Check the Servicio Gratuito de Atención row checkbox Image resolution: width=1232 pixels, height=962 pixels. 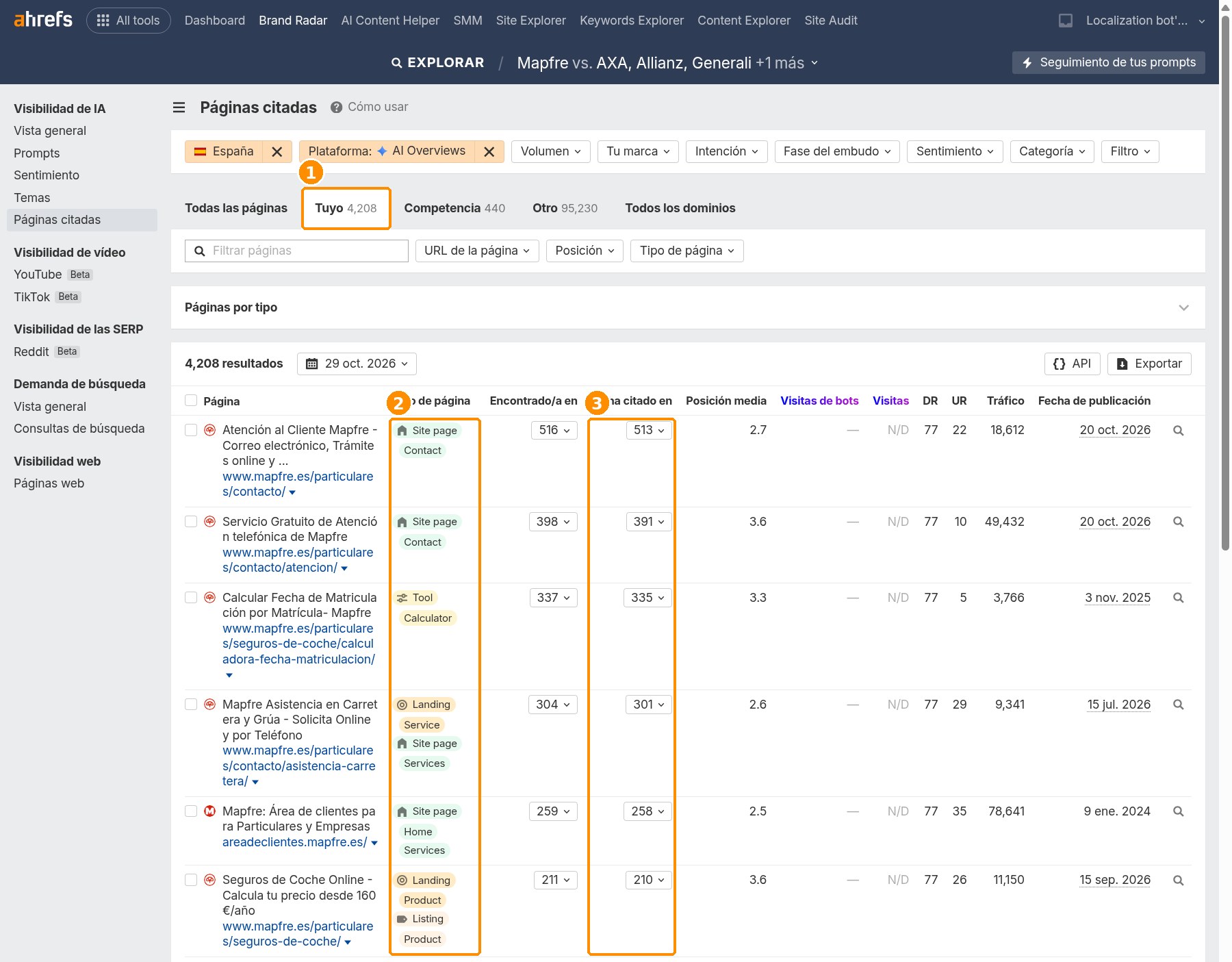click(x=191, y=522)
